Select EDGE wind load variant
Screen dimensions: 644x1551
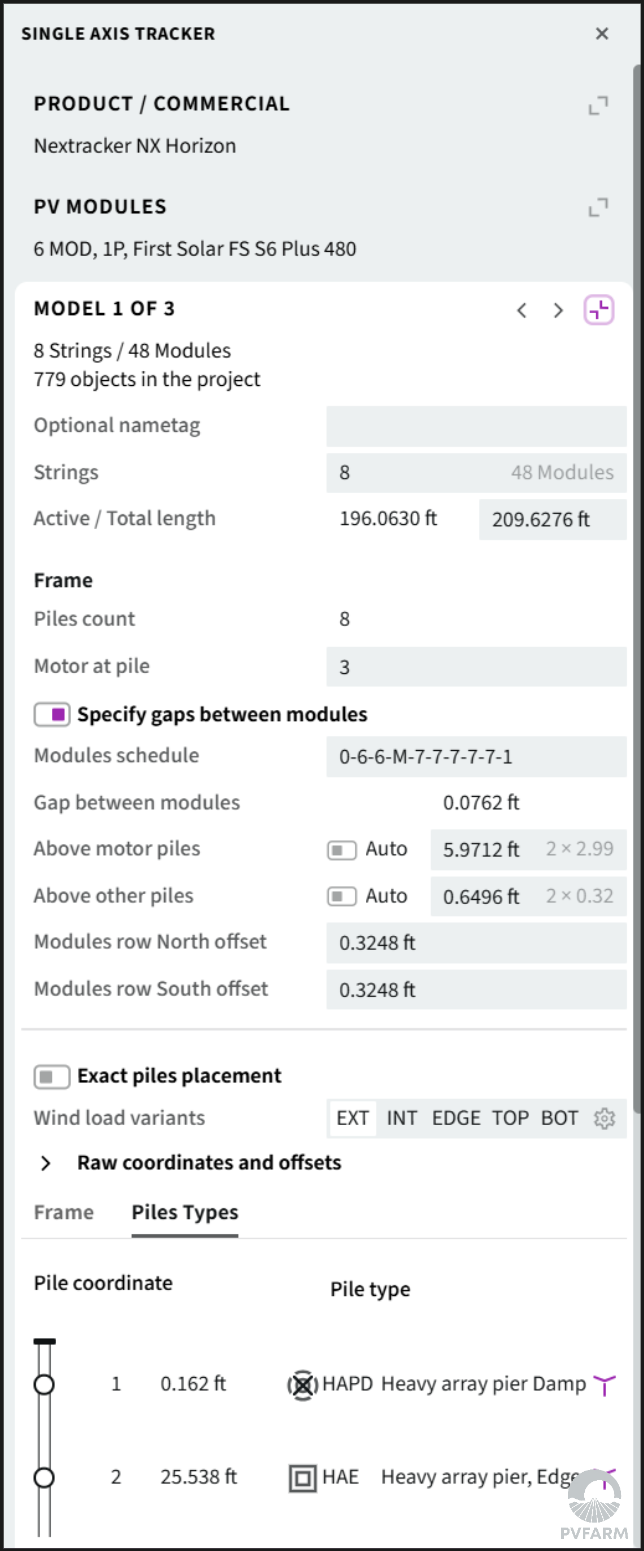[456, 1118]
